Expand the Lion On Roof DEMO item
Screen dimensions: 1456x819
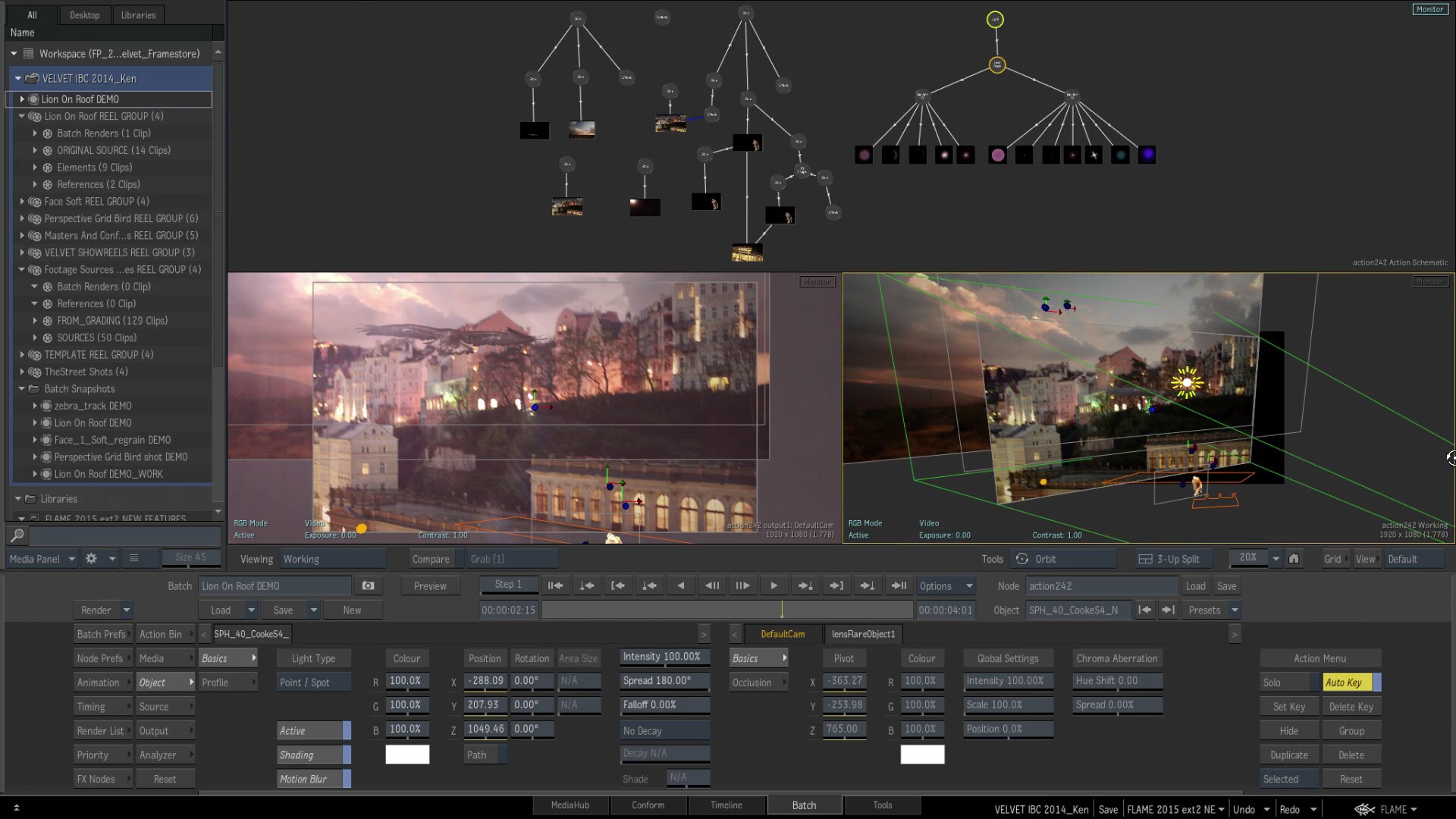pyautogui.click(x=22, y=99)
